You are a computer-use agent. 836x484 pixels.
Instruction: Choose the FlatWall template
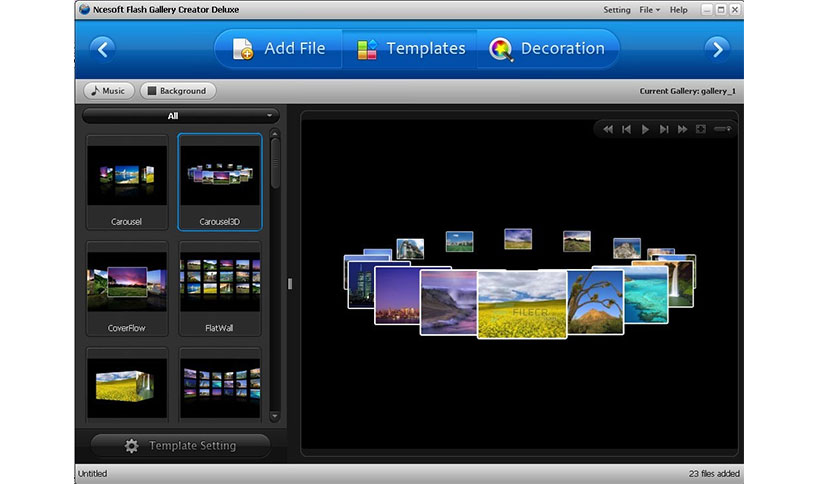tap(220, 288)
